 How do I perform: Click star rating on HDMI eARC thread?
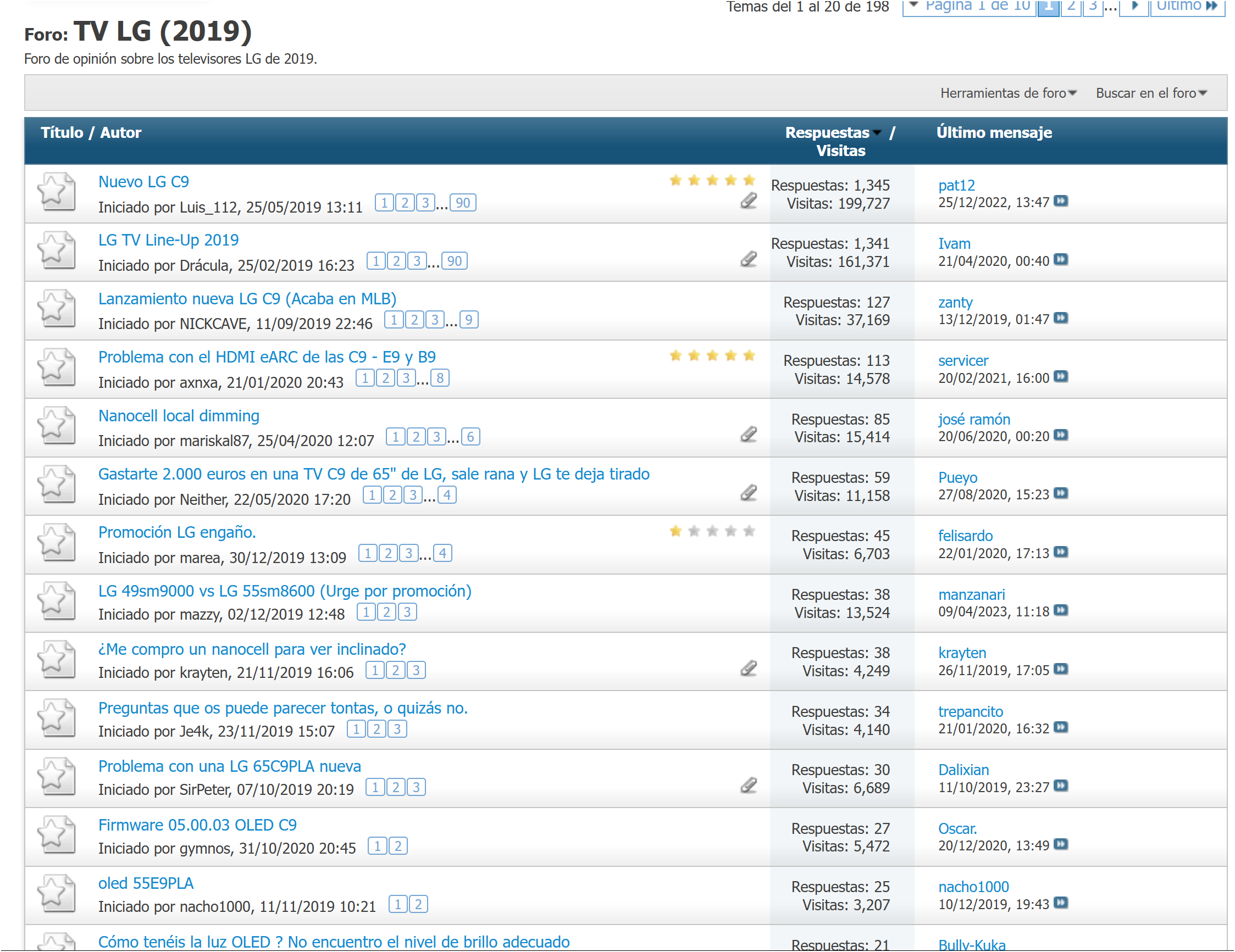pyautogui.click(x=712, y=356)
